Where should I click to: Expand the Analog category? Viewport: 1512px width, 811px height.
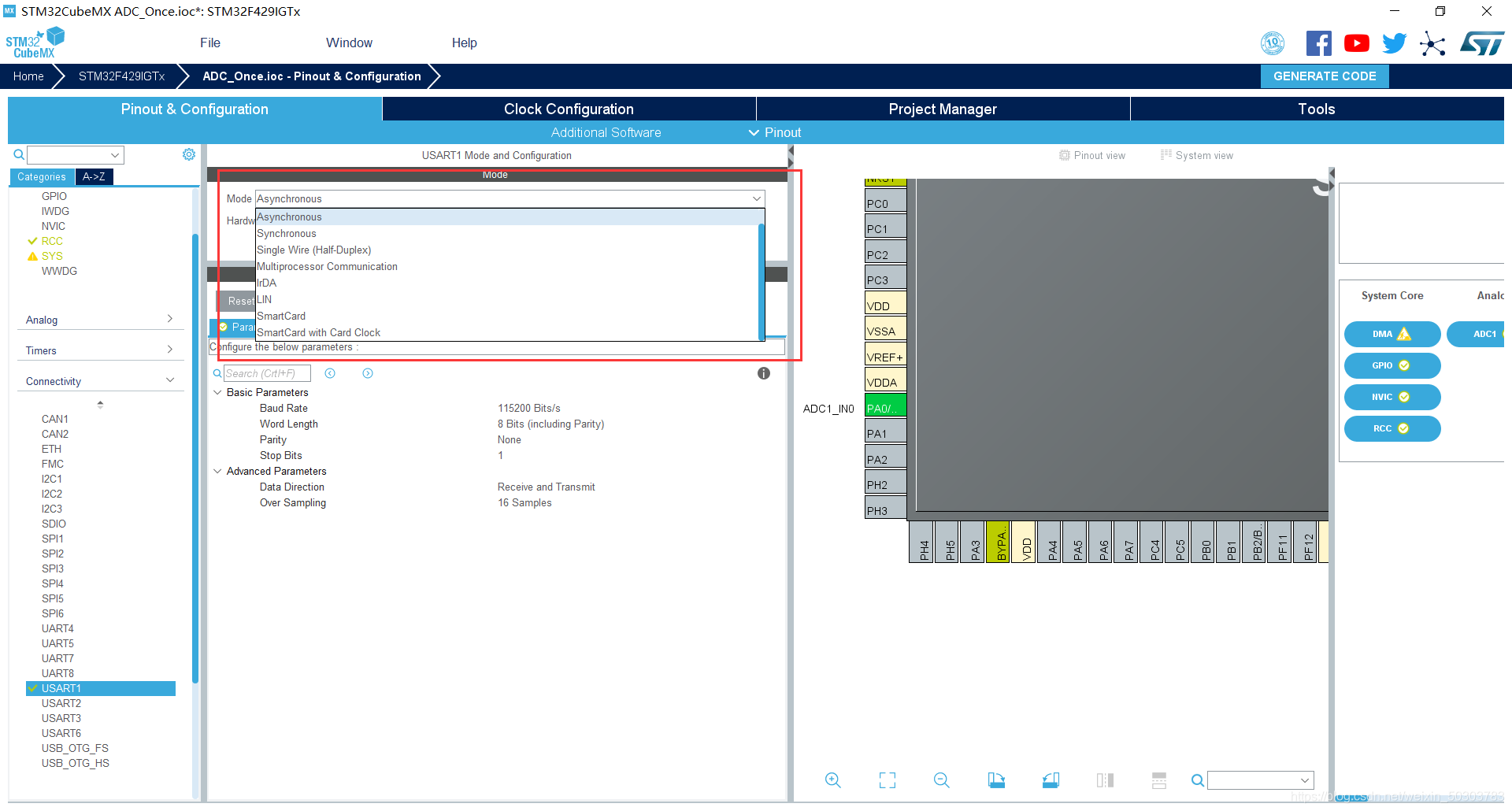100,320
